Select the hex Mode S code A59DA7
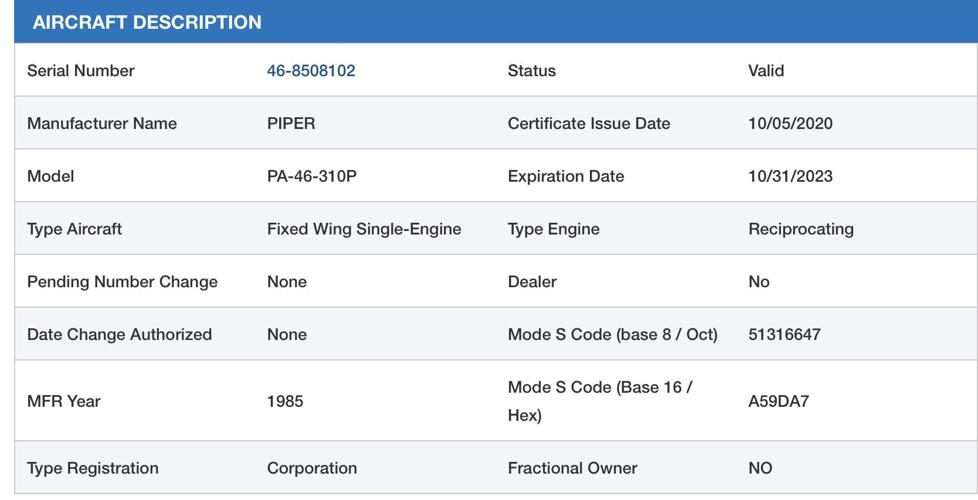 coord(780,401)
